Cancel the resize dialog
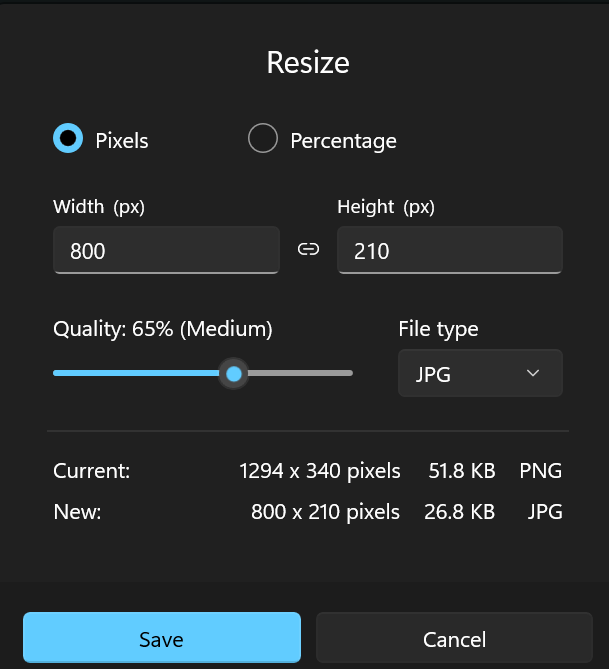The width and height of the screenshot is (609, 669). pyautogui.click(x=454, y=639)
